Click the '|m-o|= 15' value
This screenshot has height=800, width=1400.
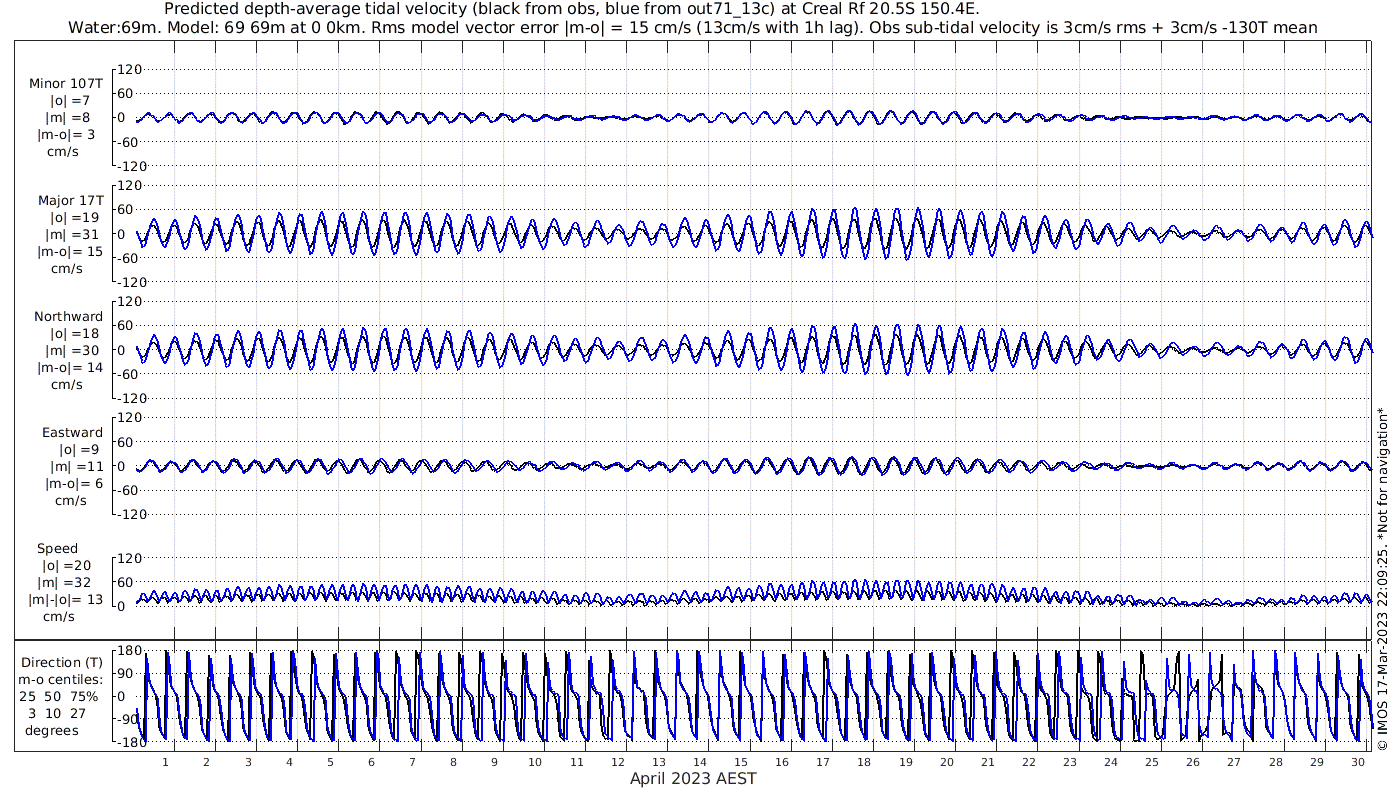70,251
